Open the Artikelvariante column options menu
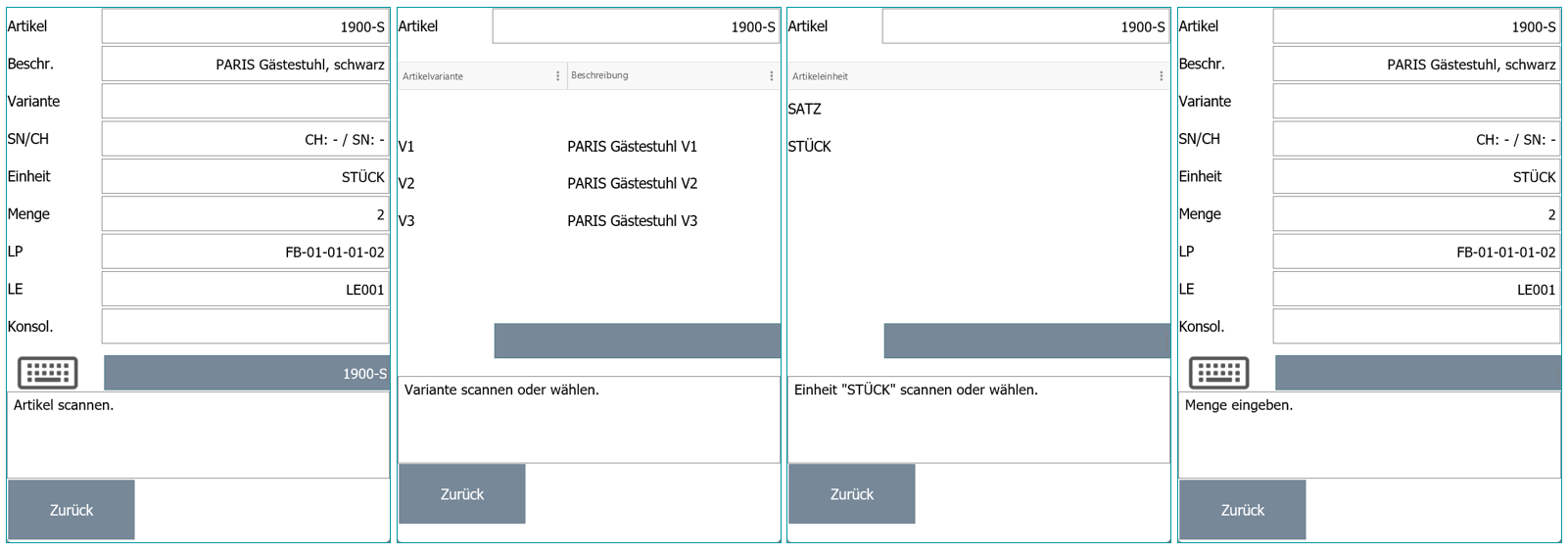Viewport: 1568px width, 552px height. [558, 76]
